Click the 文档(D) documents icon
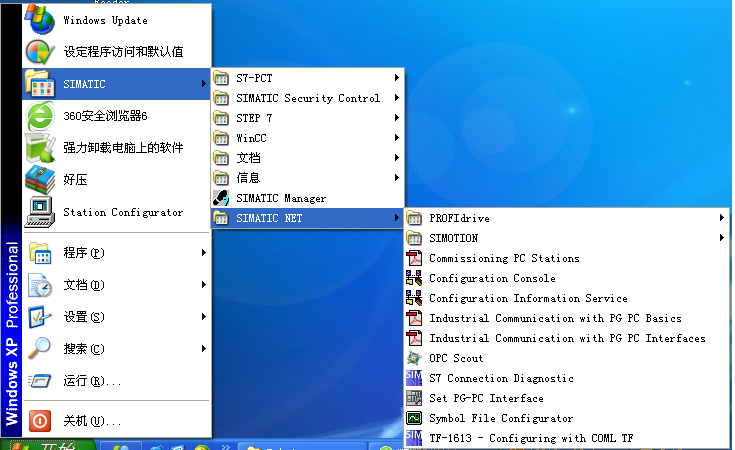 pos(39,285)
